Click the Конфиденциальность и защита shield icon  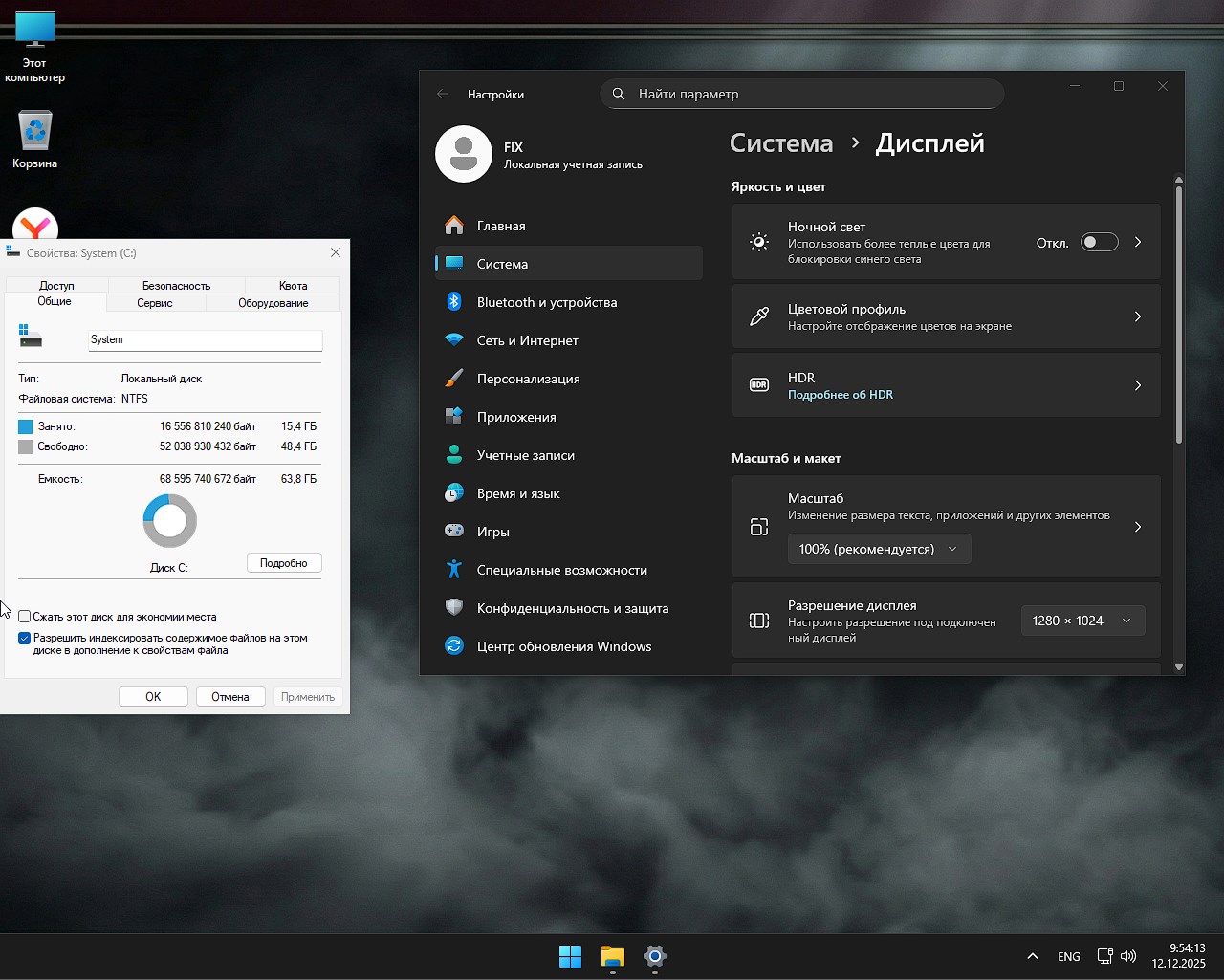click(454, 608)
